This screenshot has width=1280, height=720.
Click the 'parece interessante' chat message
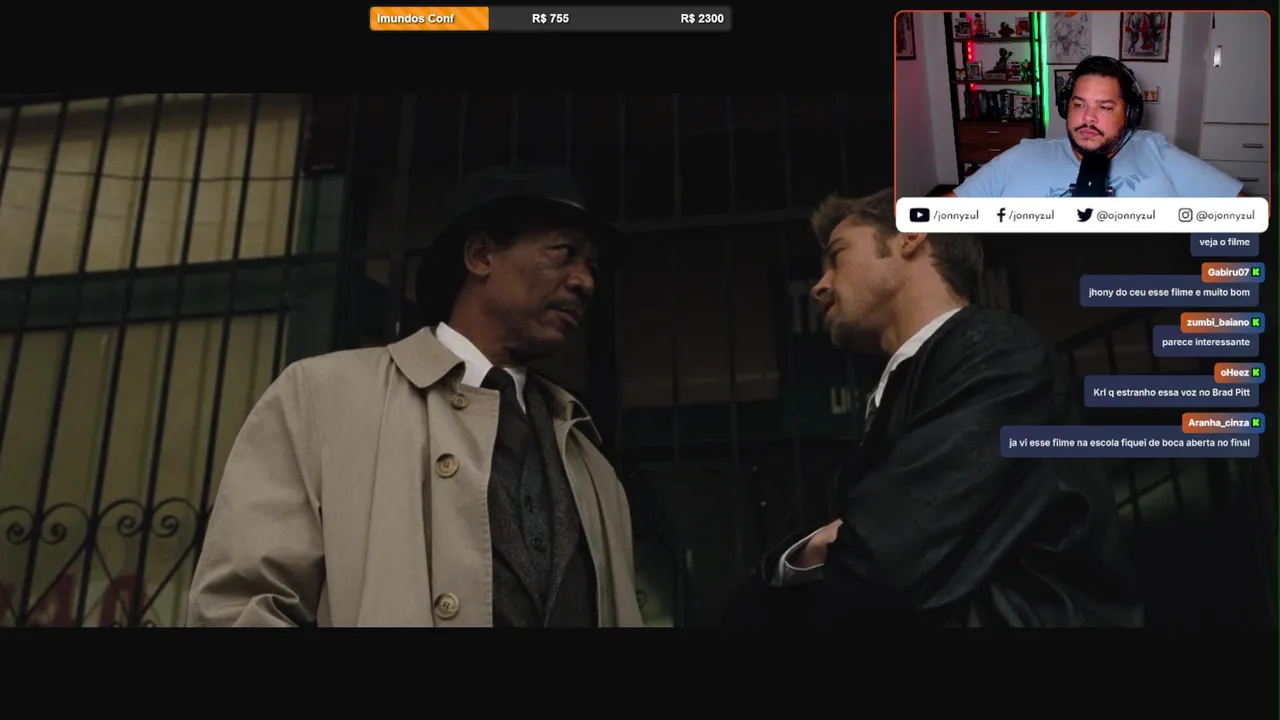(x=1205, y=342)
